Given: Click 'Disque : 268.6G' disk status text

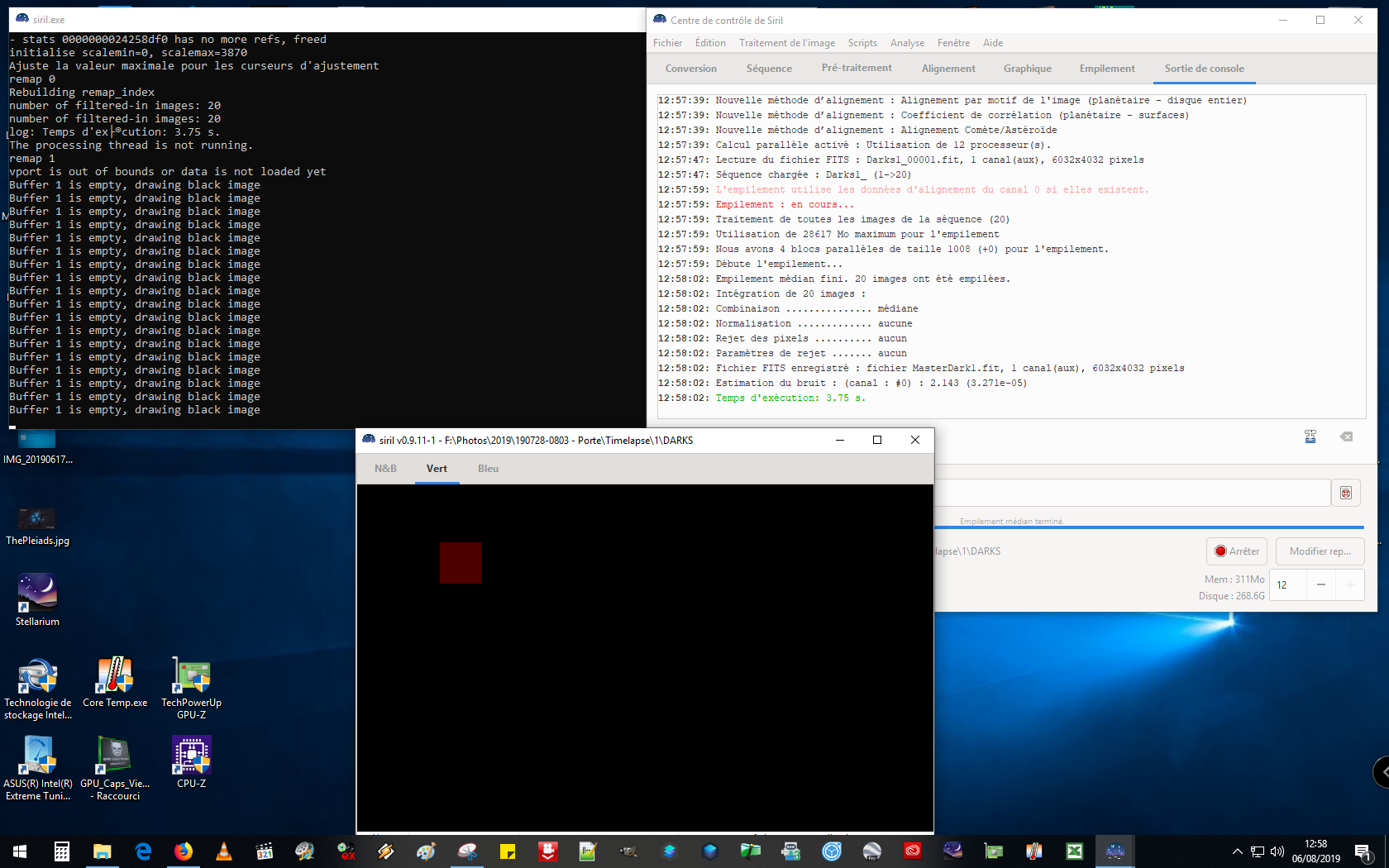Looking at the screenshot, I should click(x=1232, y=596).
